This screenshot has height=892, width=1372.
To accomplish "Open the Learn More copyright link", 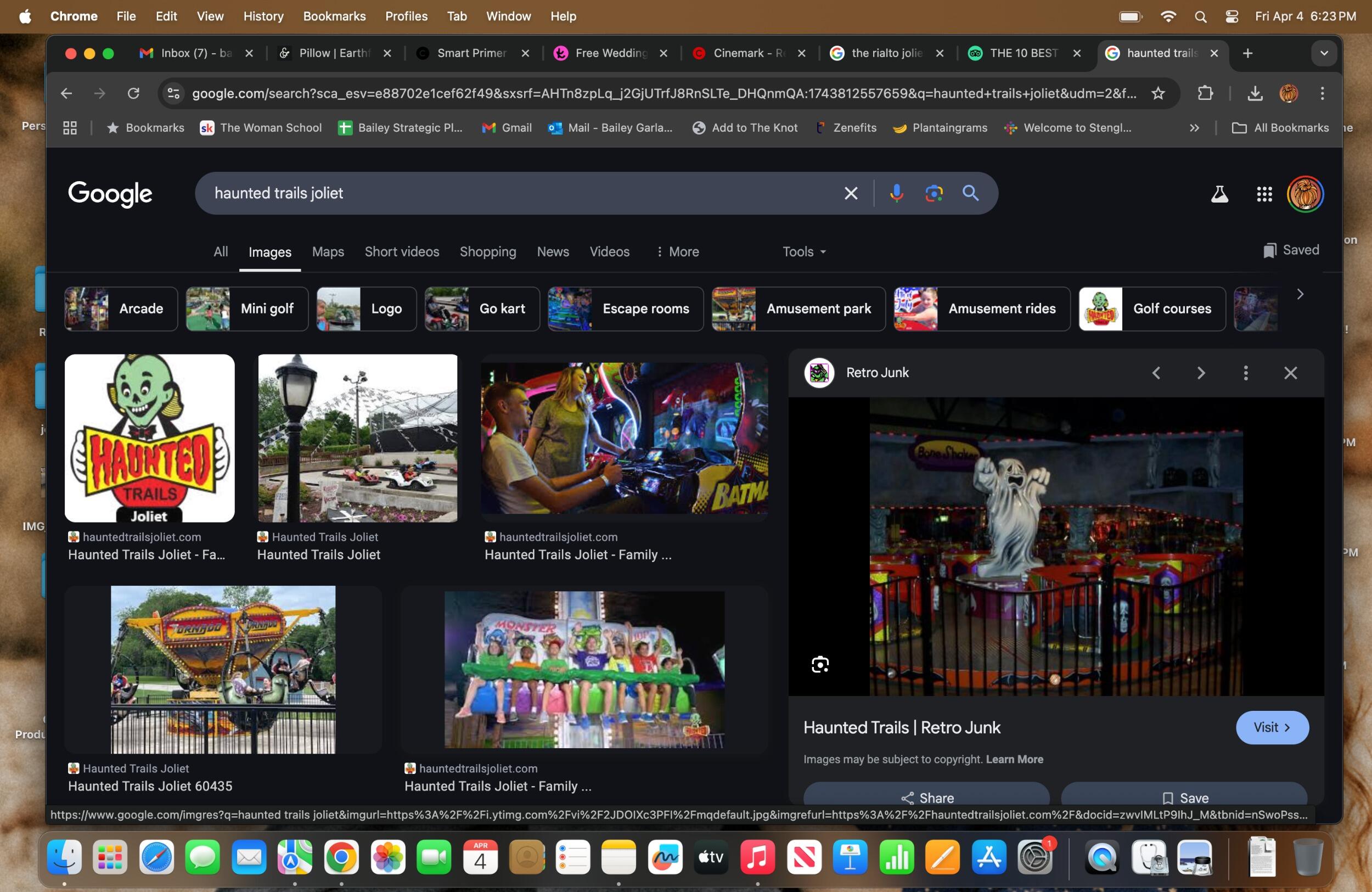I will (1014, 759).
